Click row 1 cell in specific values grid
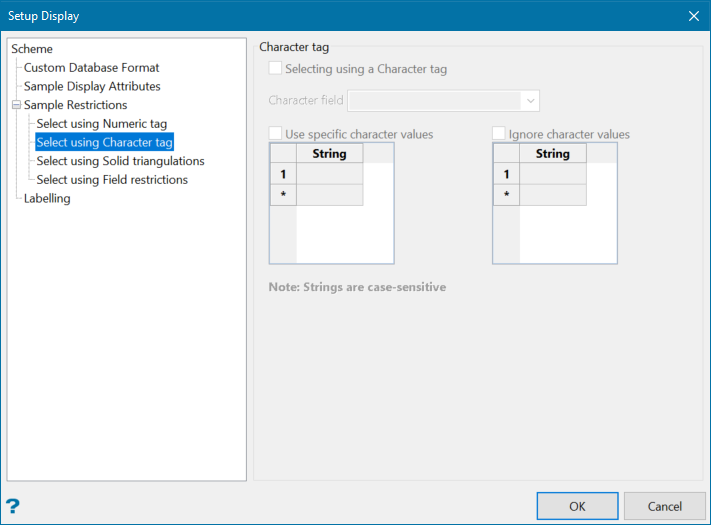Viewport: 711px width, 525px height. 329,174
